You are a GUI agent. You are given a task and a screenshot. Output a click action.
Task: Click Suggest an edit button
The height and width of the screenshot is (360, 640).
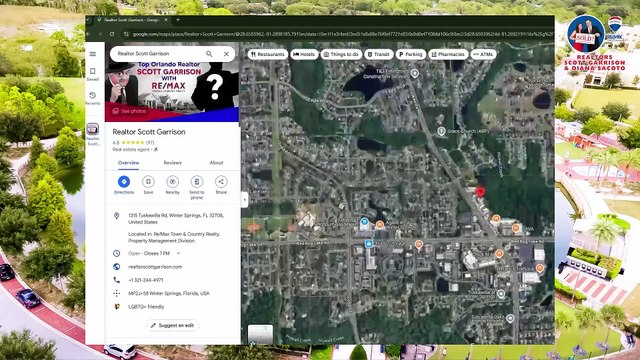click(x=172, y=325)
